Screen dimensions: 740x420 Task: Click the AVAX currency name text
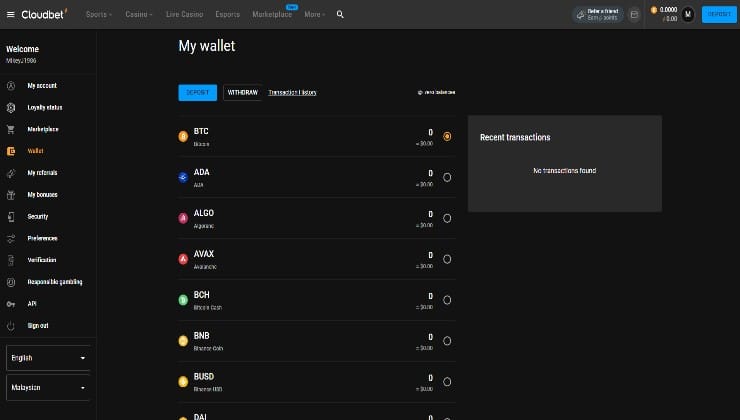204,254
